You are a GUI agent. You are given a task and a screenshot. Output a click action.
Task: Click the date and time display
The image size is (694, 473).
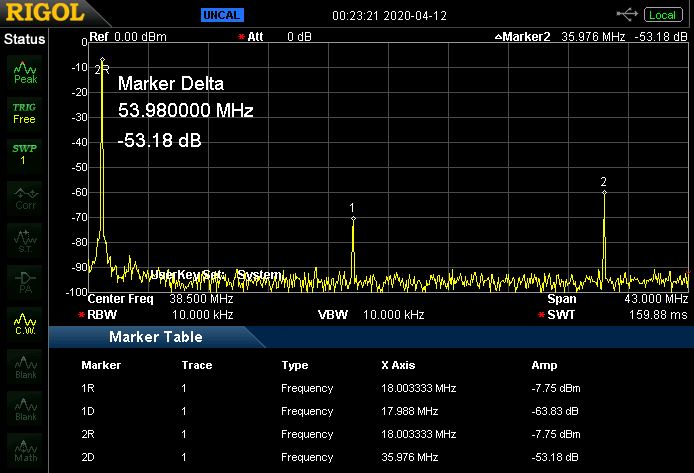[389, 15]
